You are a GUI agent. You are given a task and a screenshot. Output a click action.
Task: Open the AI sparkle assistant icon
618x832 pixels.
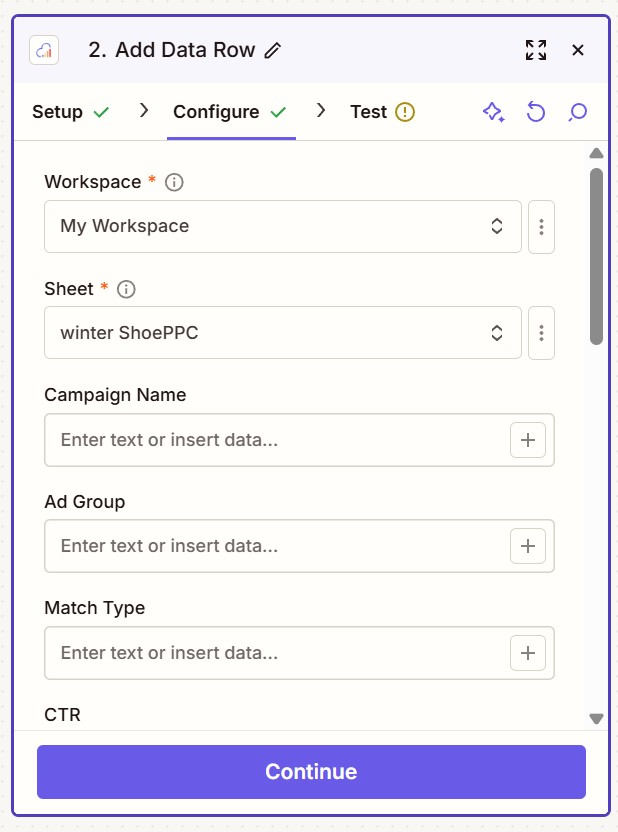coord(493,112)
